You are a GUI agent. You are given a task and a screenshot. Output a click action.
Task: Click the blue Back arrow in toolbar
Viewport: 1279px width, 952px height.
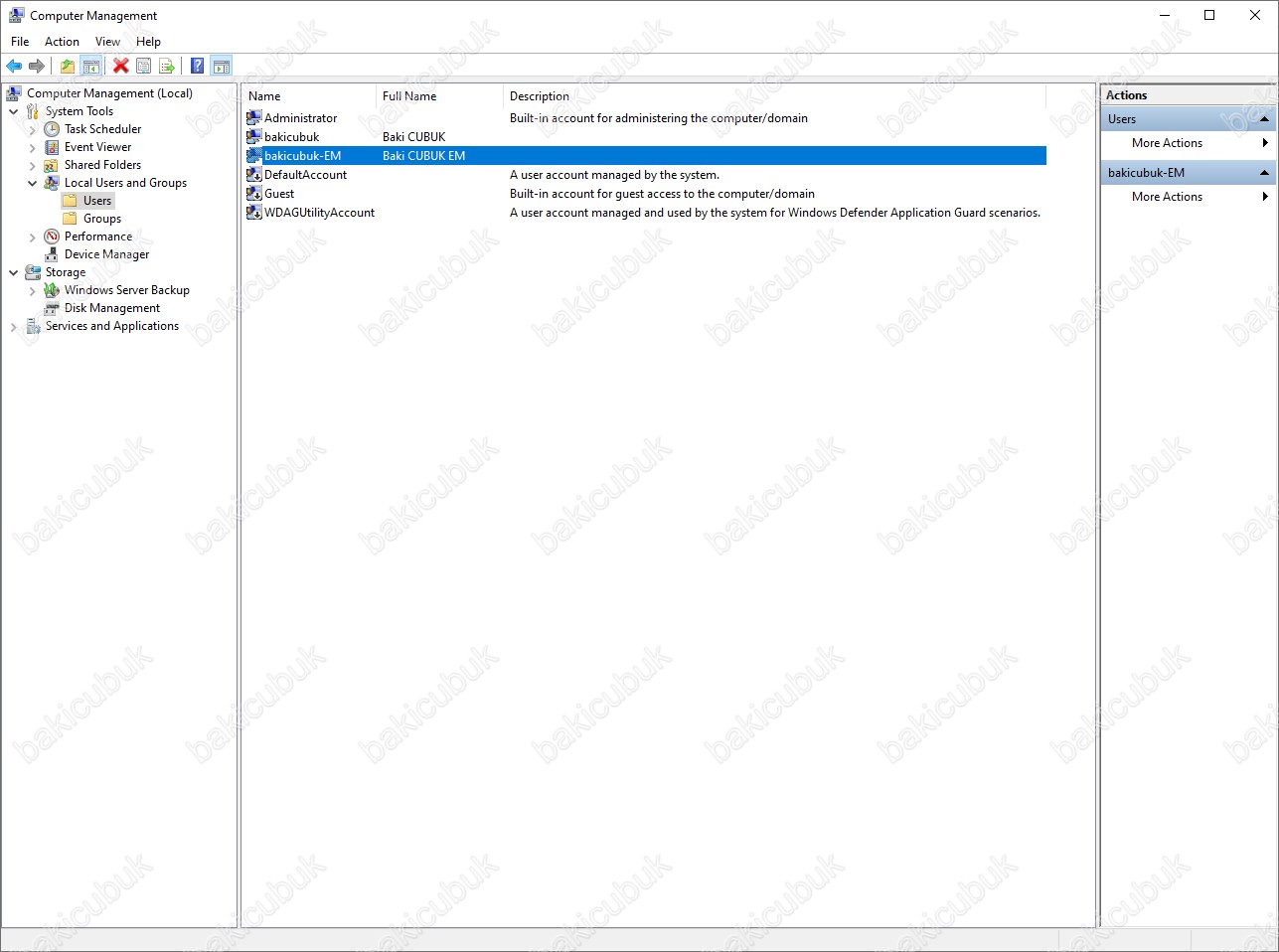pyautogui.click(x=14, y=67)
